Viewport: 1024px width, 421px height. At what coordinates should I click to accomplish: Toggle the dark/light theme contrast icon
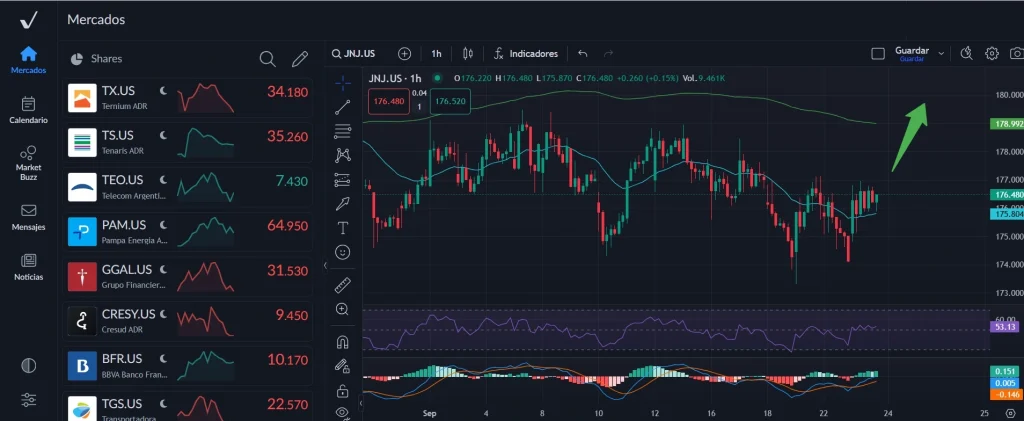28,365
